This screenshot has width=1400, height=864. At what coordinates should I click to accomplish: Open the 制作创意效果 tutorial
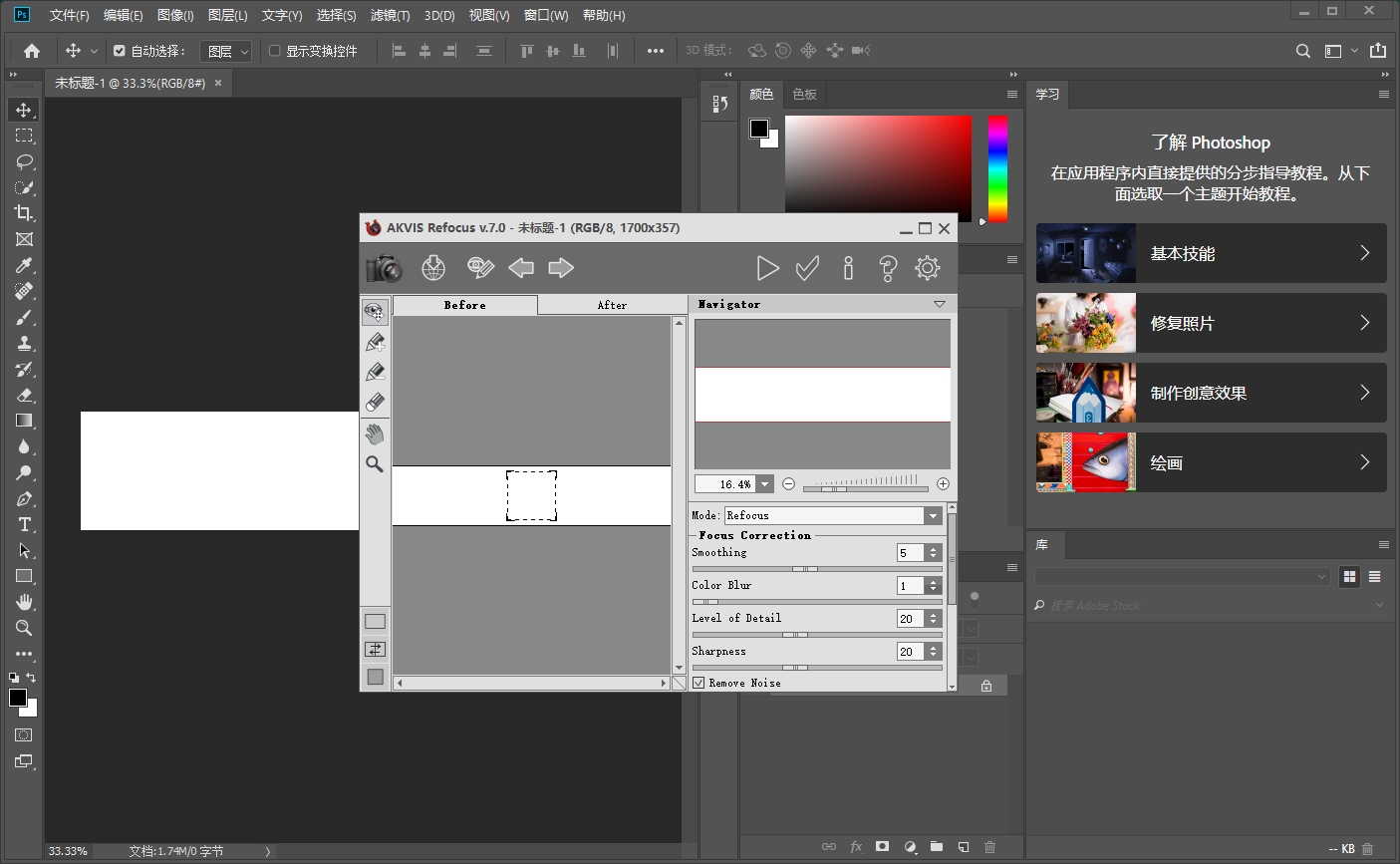(1211, 393)
